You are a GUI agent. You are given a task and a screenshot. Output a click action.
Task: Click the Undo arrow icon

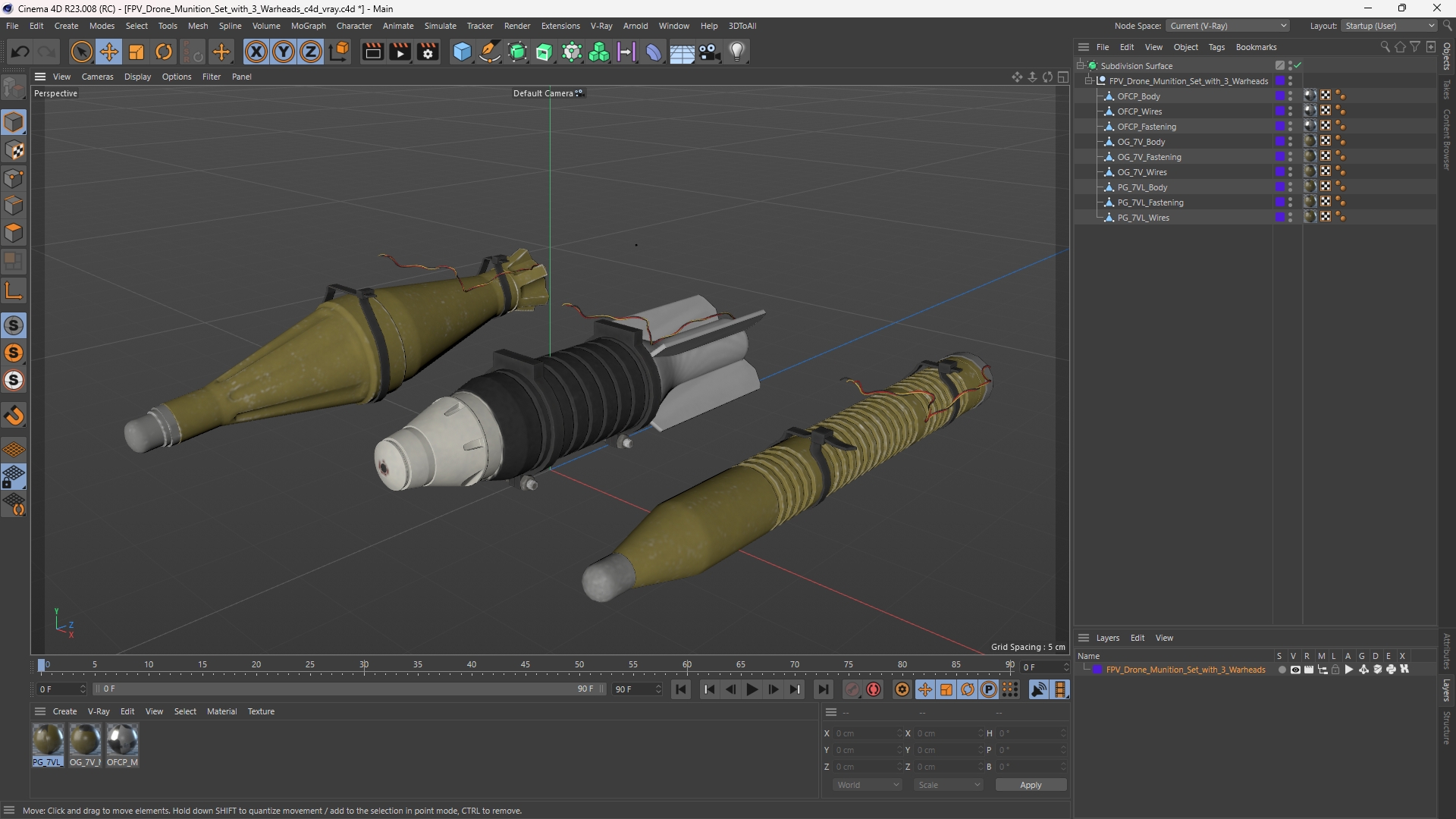coord(20,52)
